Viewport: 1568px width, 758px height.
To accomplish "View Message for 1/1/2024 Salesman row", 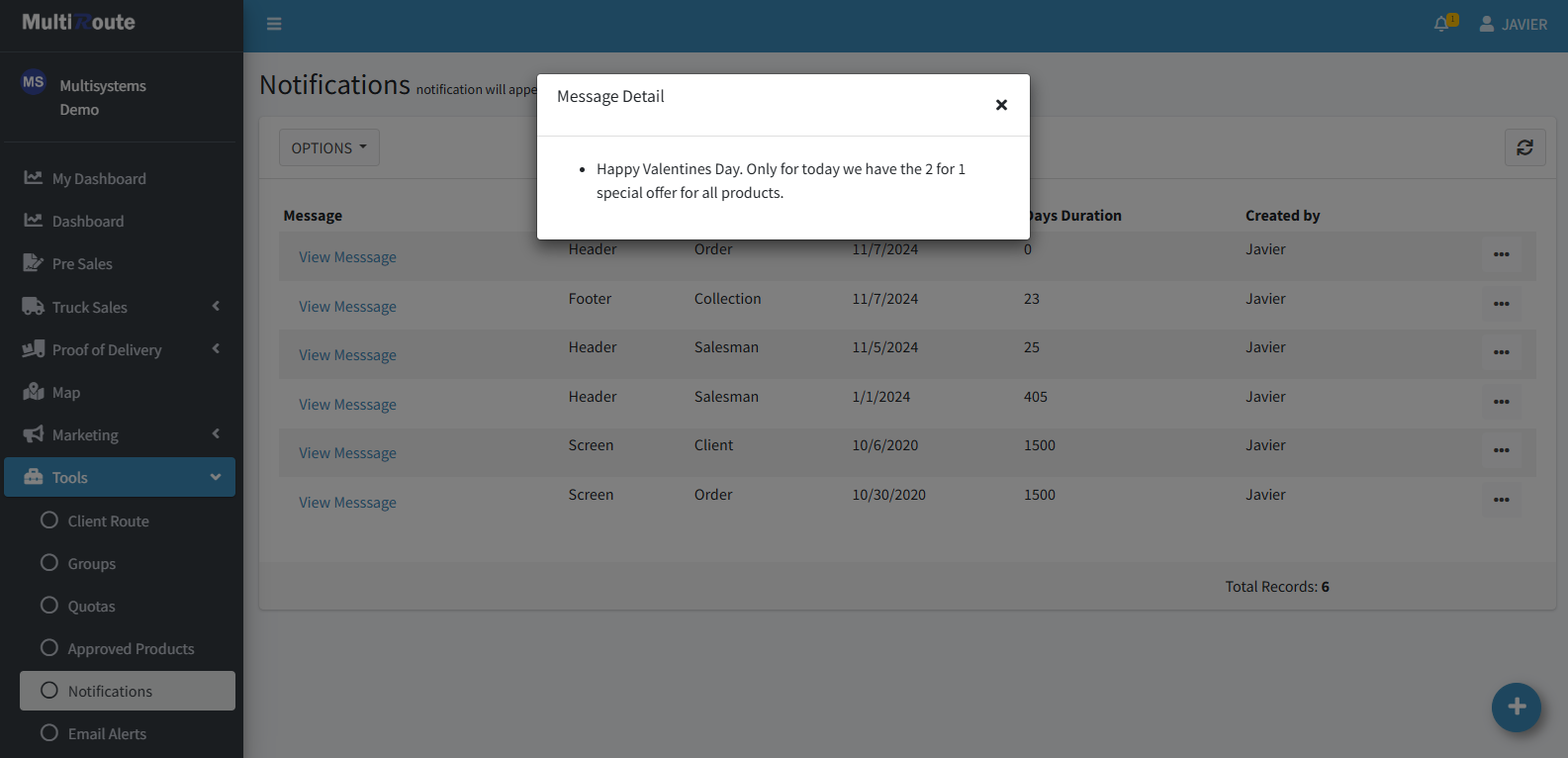I will pyautogui.click(x=347, y=405).
